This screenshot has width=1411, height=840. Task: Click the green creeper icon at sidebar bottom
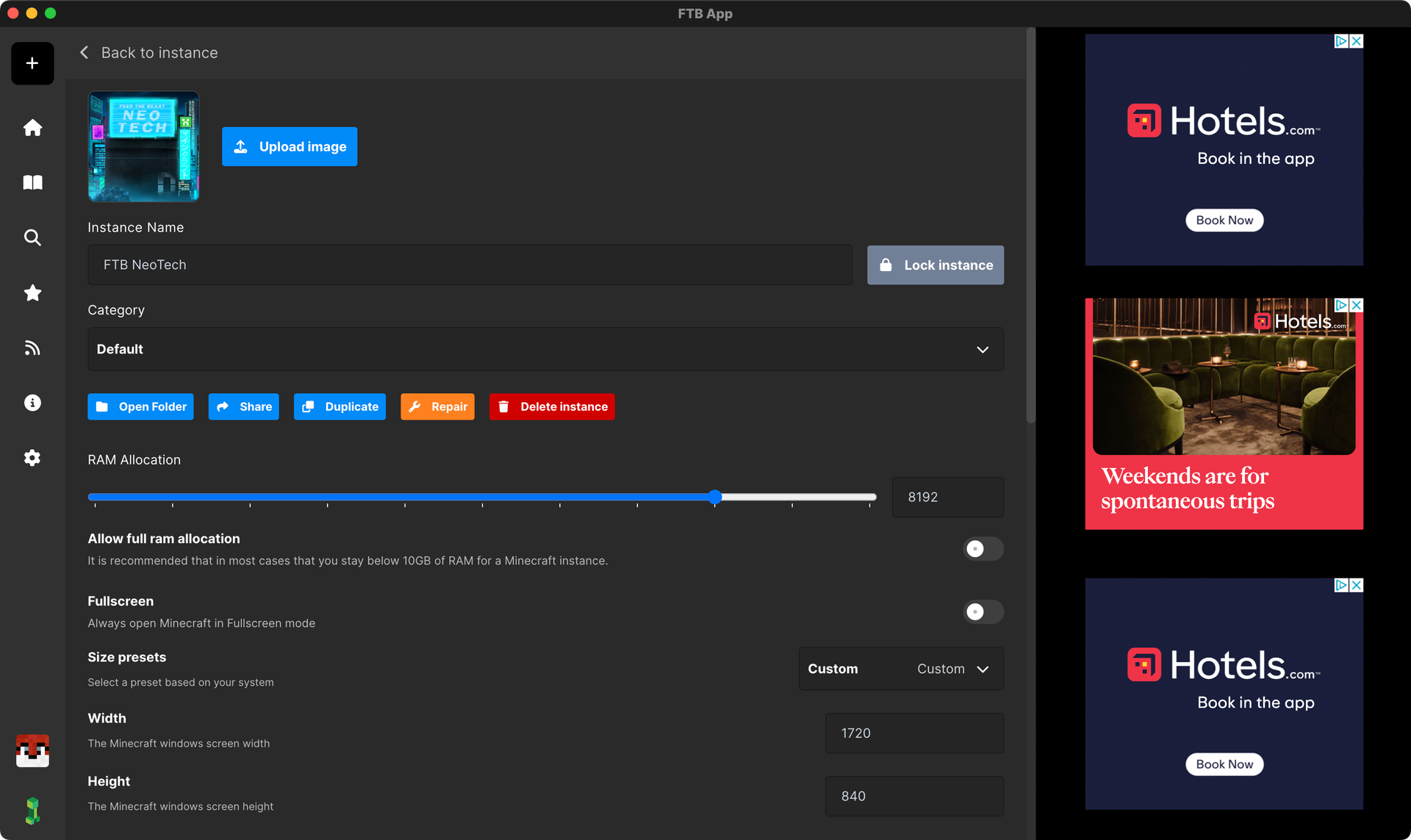(x=32, y=811)
